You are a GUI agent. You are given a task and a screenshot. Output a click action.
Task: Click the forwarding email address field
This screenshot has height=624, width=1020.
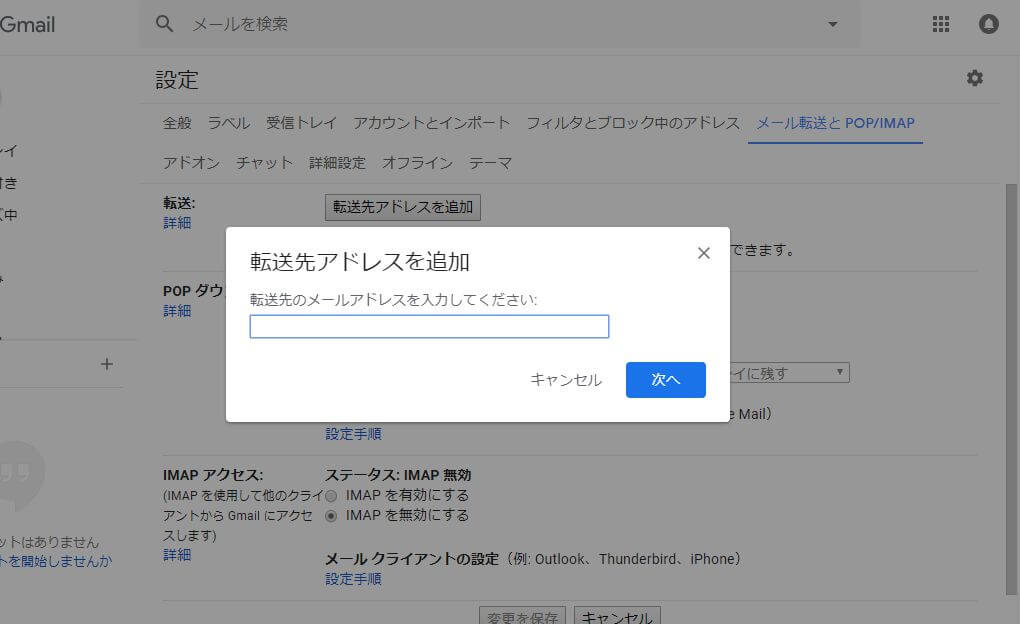click(x=429, y=327)
